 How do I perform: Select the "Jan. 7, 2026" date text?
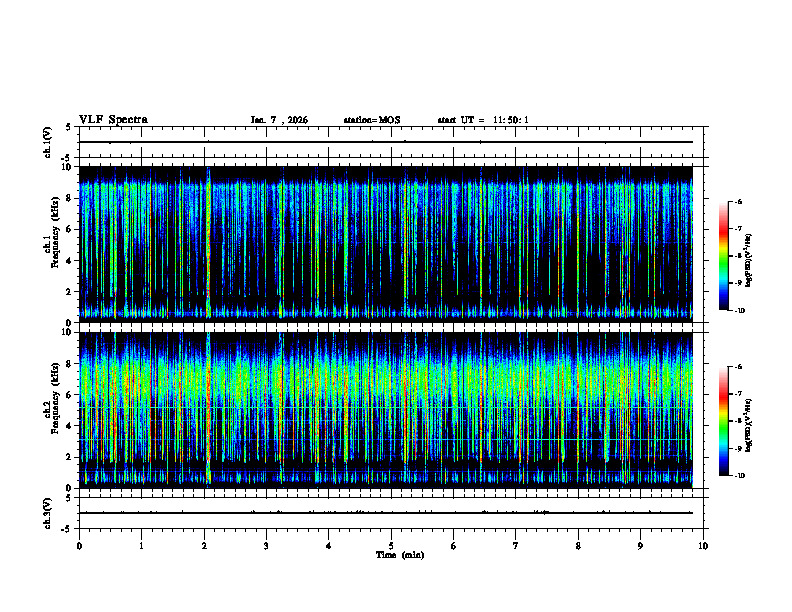[279, 120]
